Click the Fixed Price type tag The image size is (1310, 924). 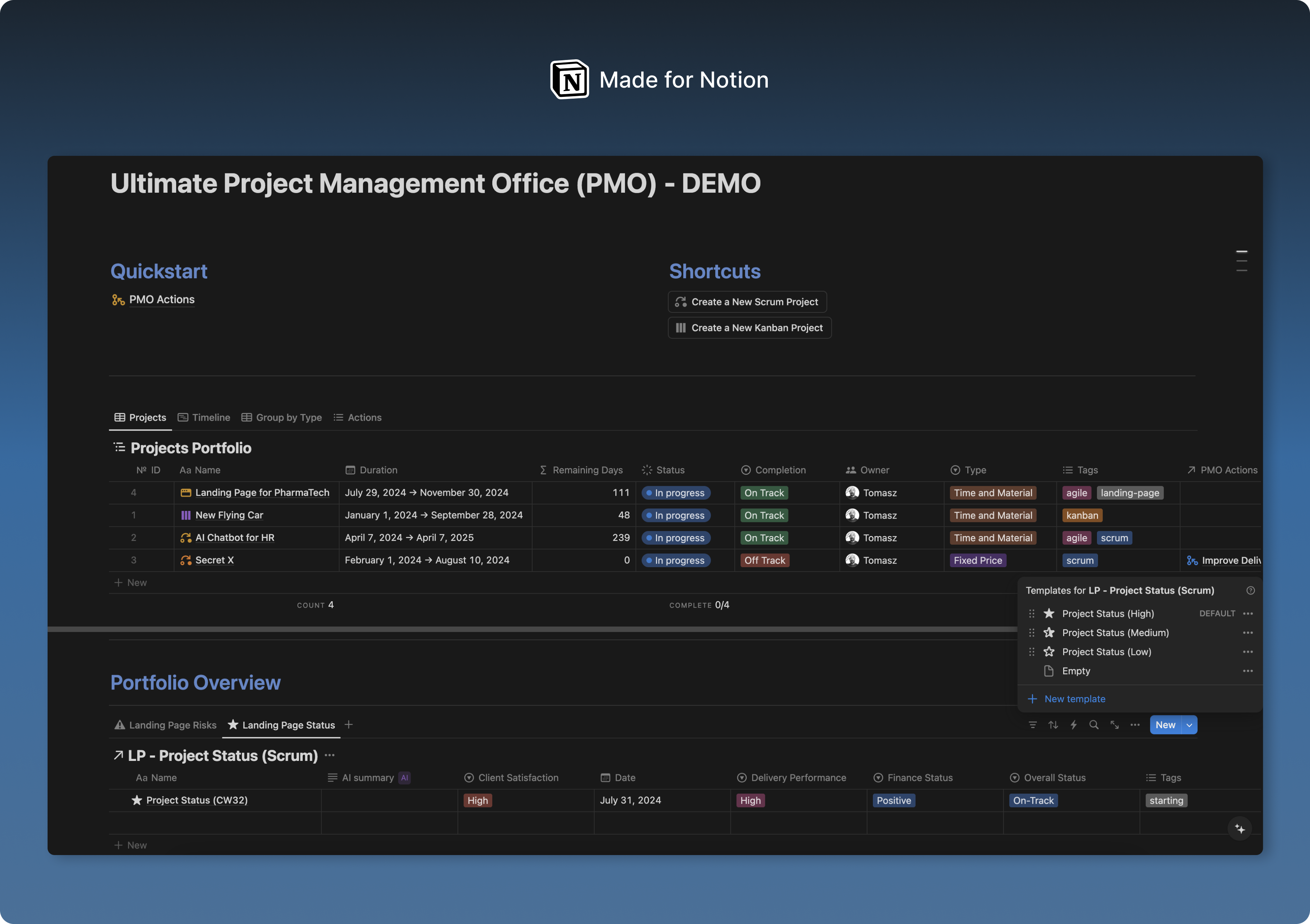pyautogui.click(x=978, y=561)
